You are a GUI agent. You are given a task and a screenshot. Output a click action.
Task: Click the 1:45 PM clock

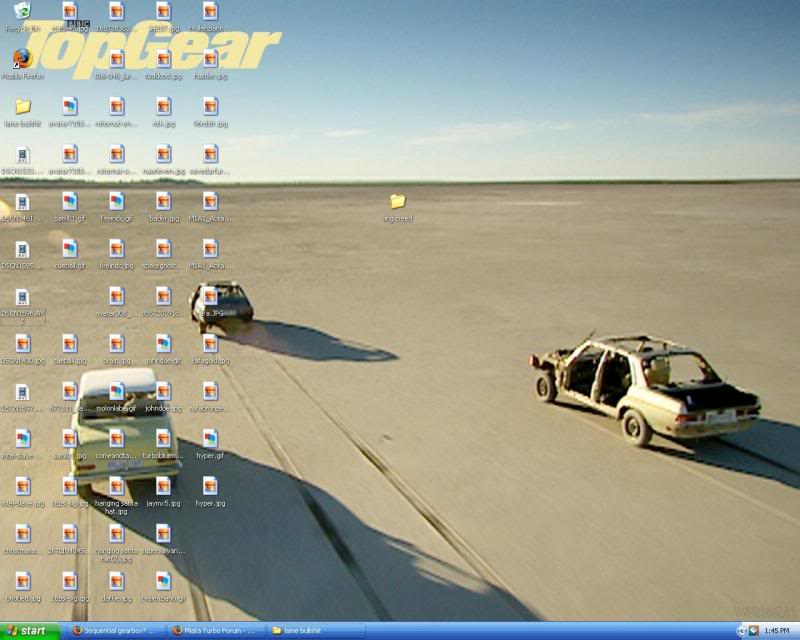[x=777, y=630]
